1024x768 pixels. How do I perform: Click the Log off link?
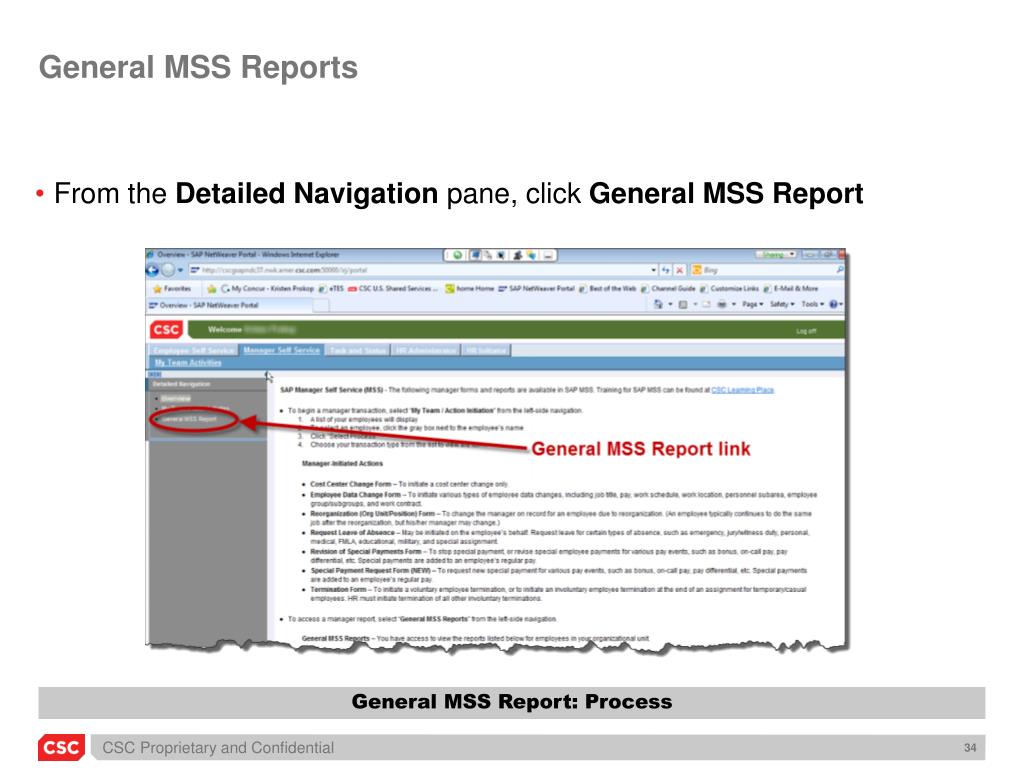tap(806, 331)
